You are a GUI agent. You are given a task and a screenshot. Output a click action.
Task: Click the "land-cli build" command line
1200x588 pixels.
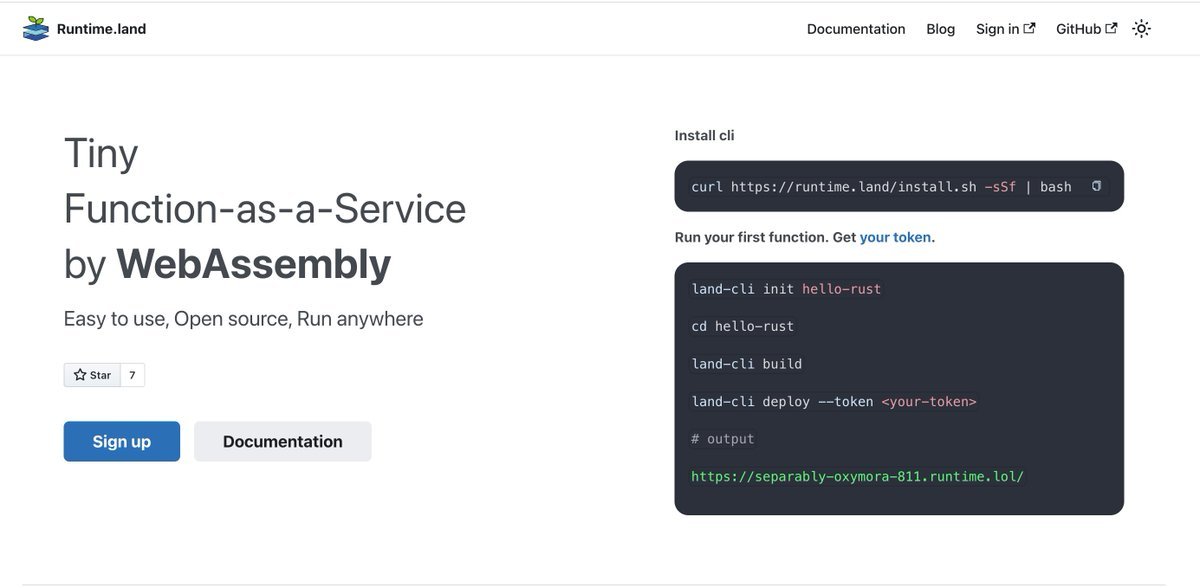[x=746, y=364]
